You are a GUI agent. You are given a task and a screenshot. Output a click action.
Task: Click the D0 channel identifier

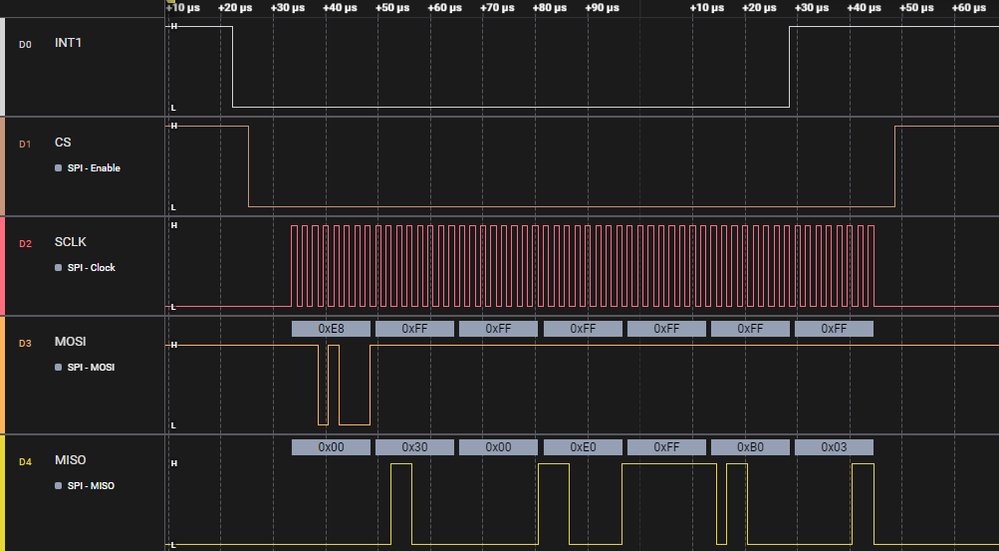point(24,45)
